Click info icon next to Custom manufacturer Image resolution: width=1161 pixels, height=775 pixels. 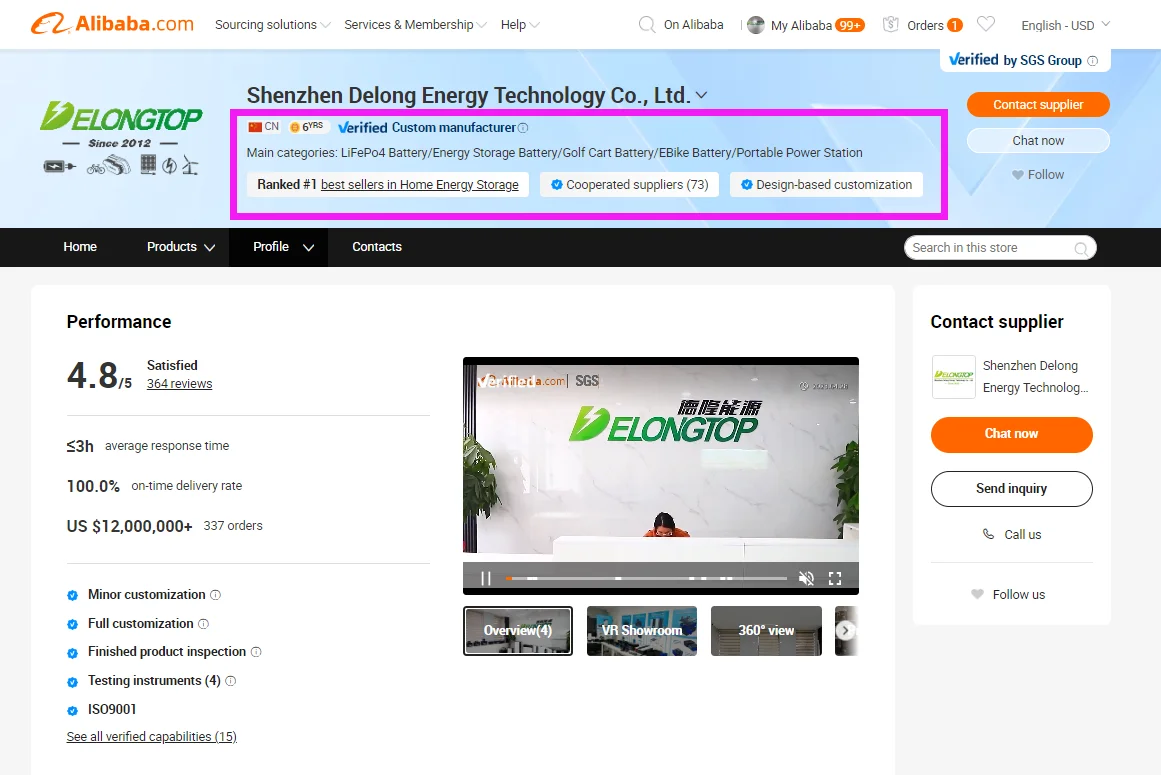[523, 128]
